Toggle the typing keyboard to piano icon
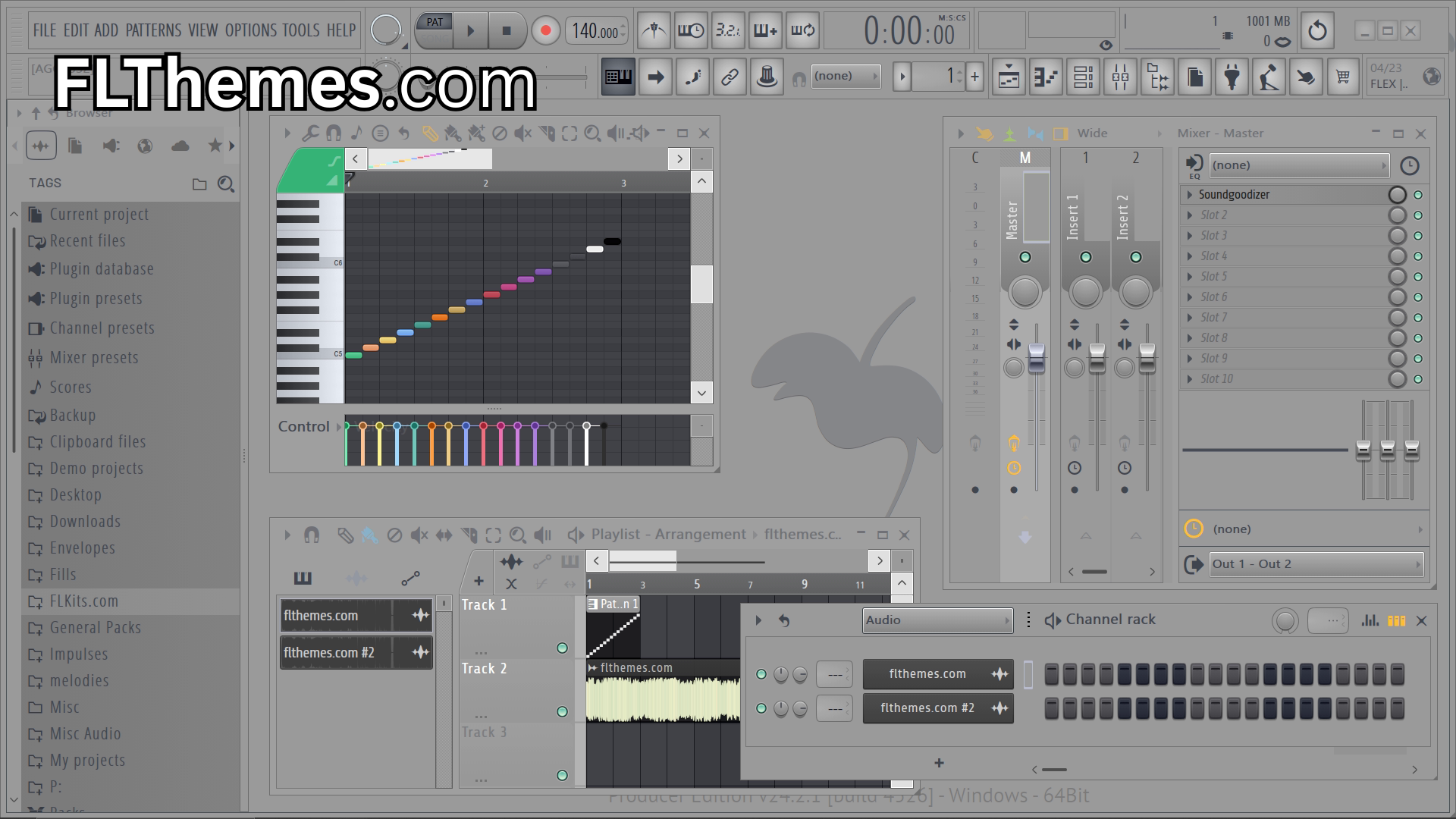Viewport: 1456px width, 819px height. (618, 77)
